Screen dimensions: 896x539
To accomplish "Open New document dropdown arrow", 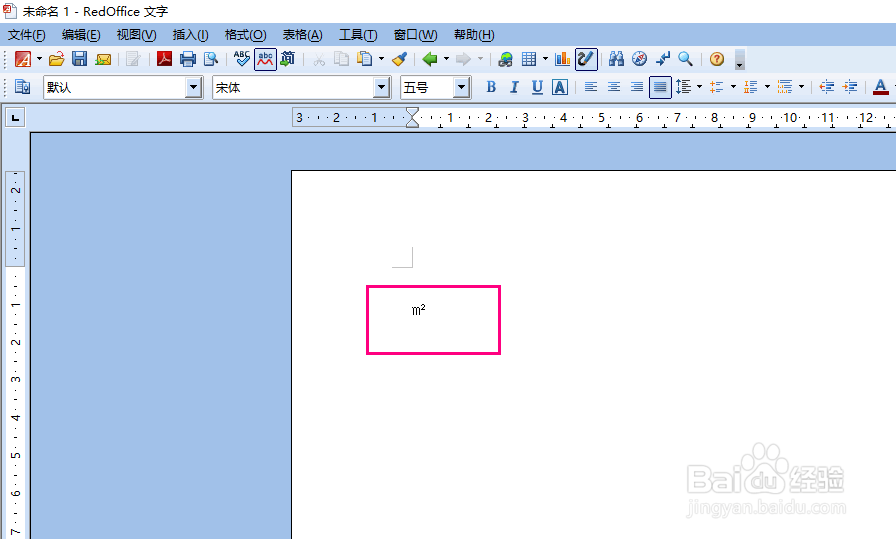I will (x=39, y=59).
